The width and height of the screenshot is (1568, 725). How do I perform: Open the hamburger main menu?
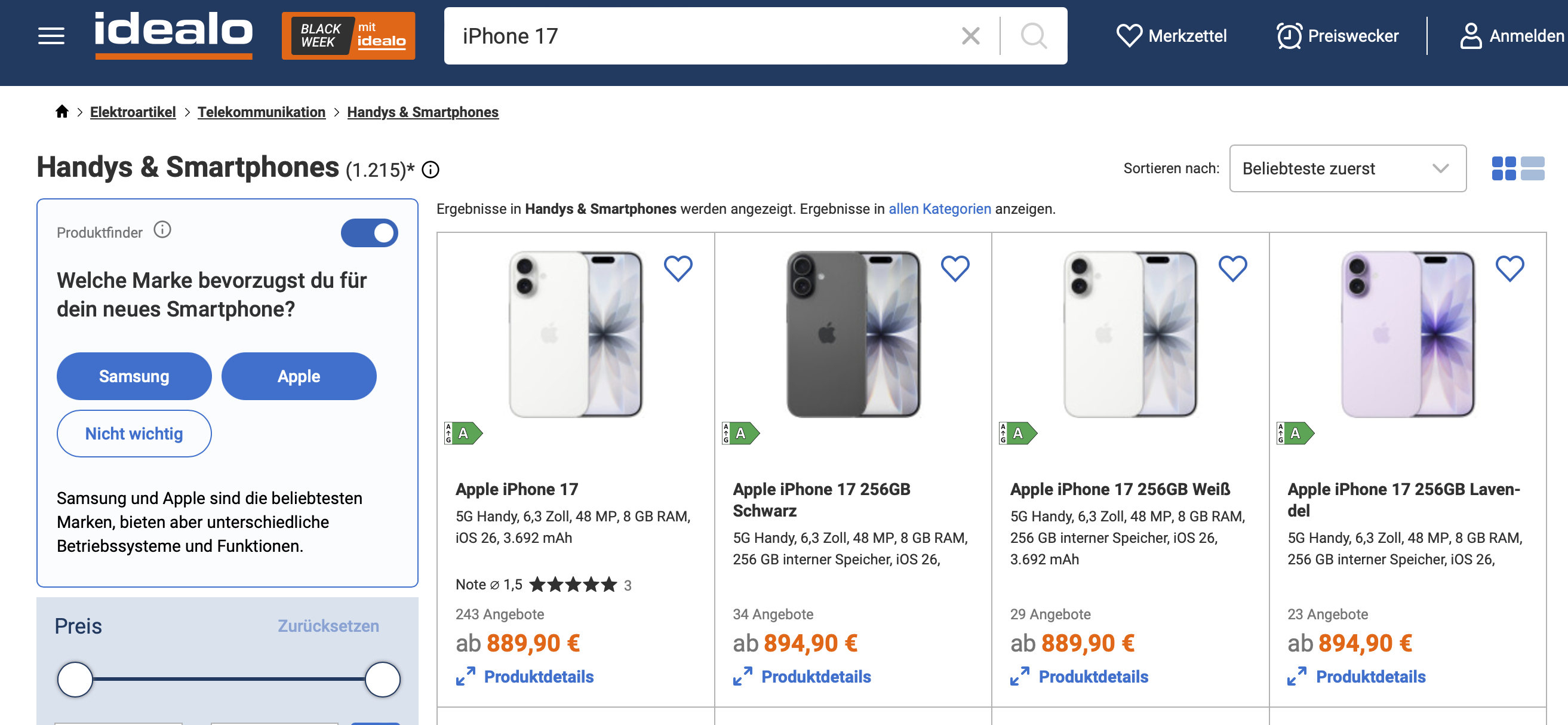(x=51, y=36)
